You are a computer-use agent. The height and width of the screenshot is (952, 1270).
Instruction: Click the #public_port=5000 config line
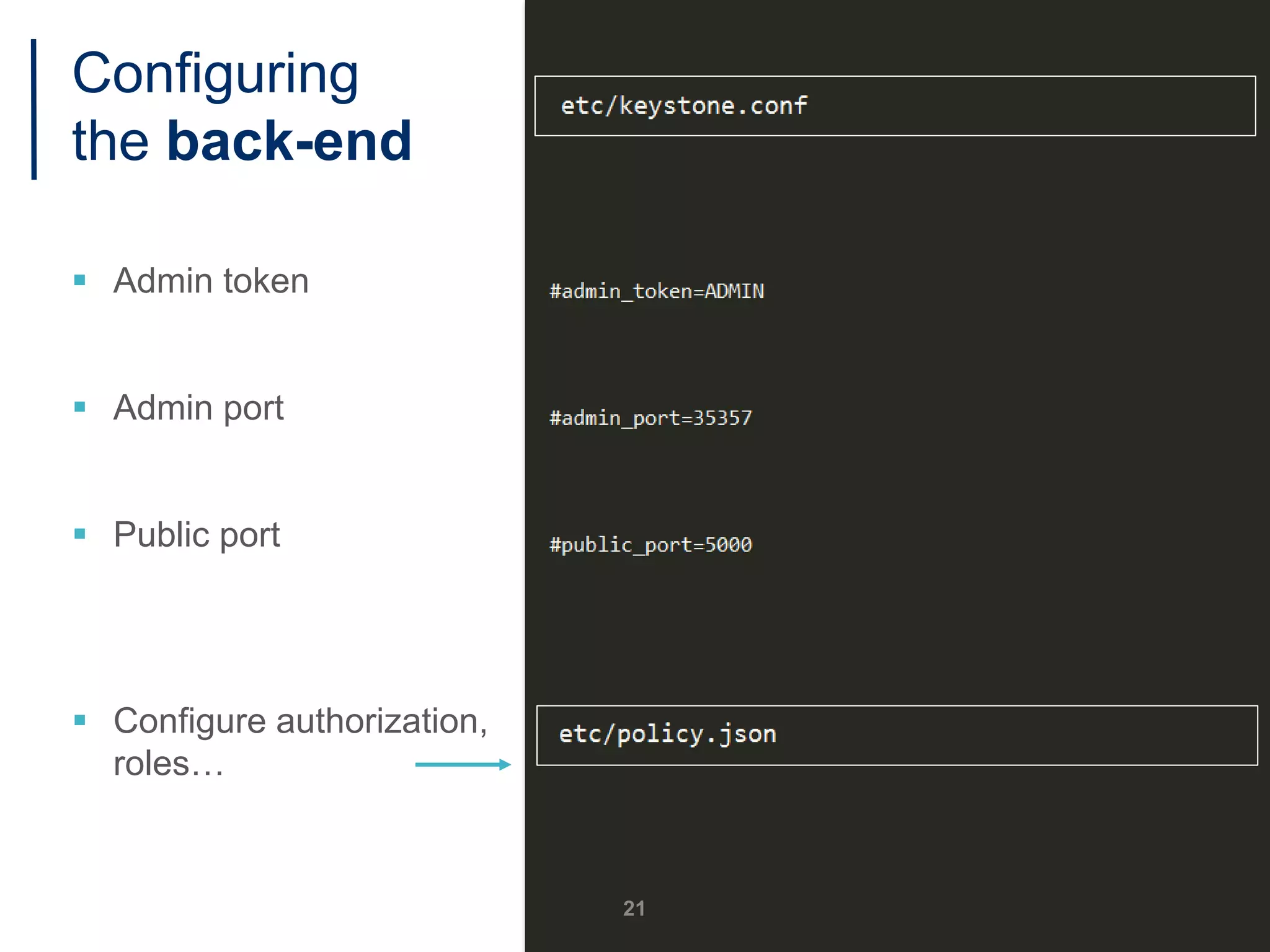point(651,545)
